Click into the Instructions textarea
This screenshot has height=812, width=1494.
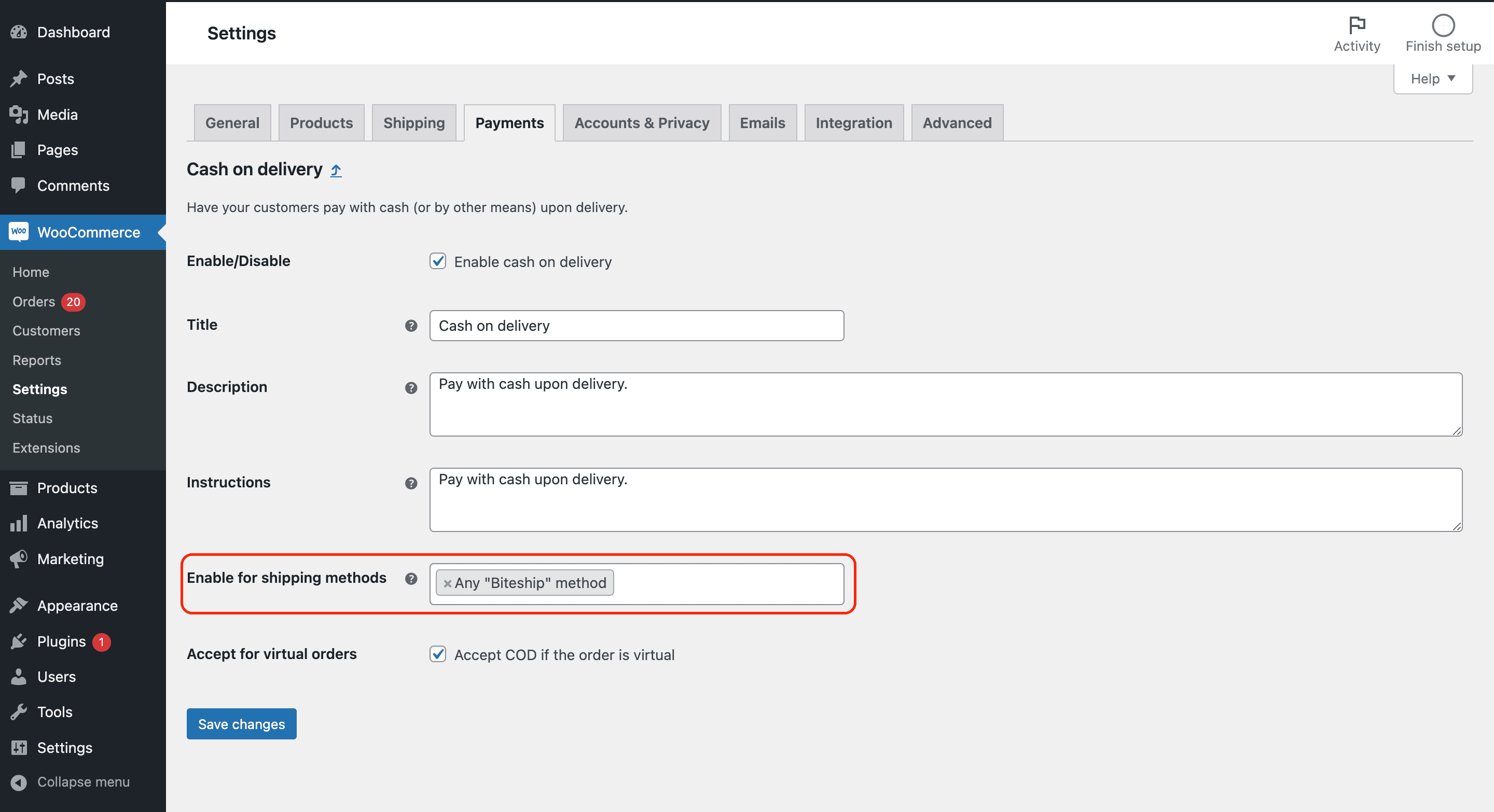(945, 500)
